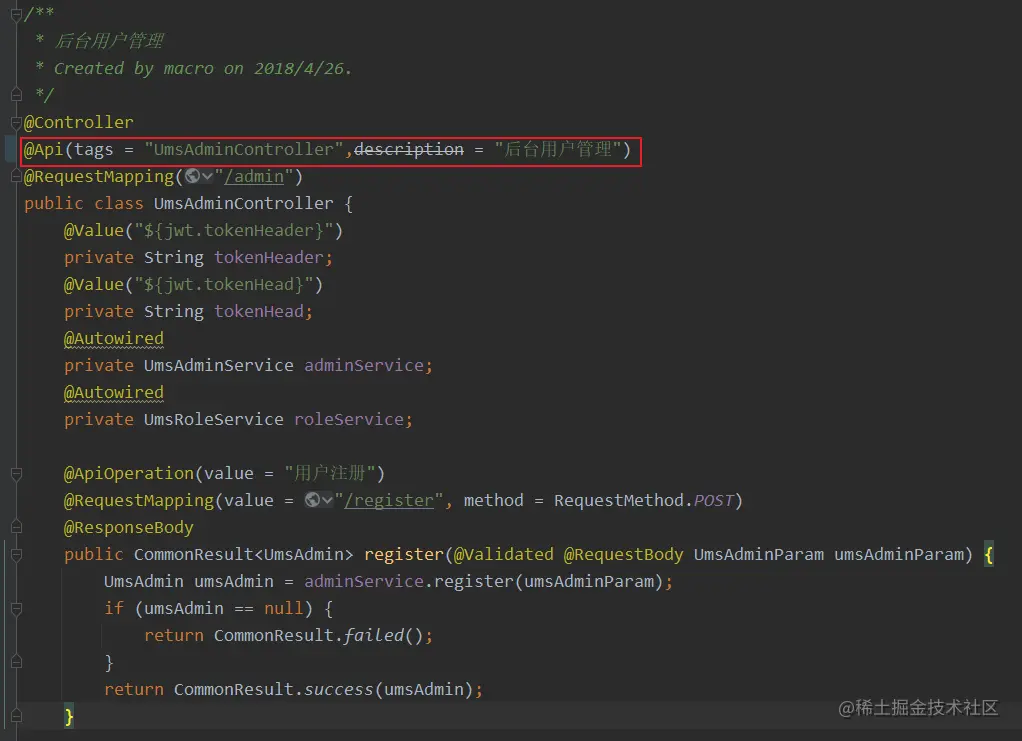Click the register method name in the signature
The image size is (1022, 741).
click(403, 555)
